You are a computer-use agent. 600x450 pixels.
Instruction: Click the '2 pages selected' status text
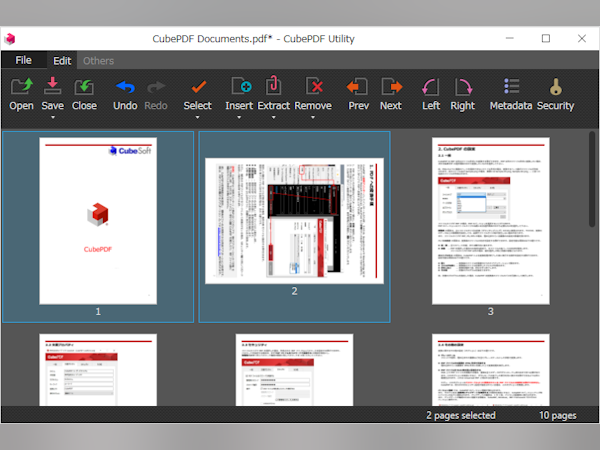coord(461,415)
